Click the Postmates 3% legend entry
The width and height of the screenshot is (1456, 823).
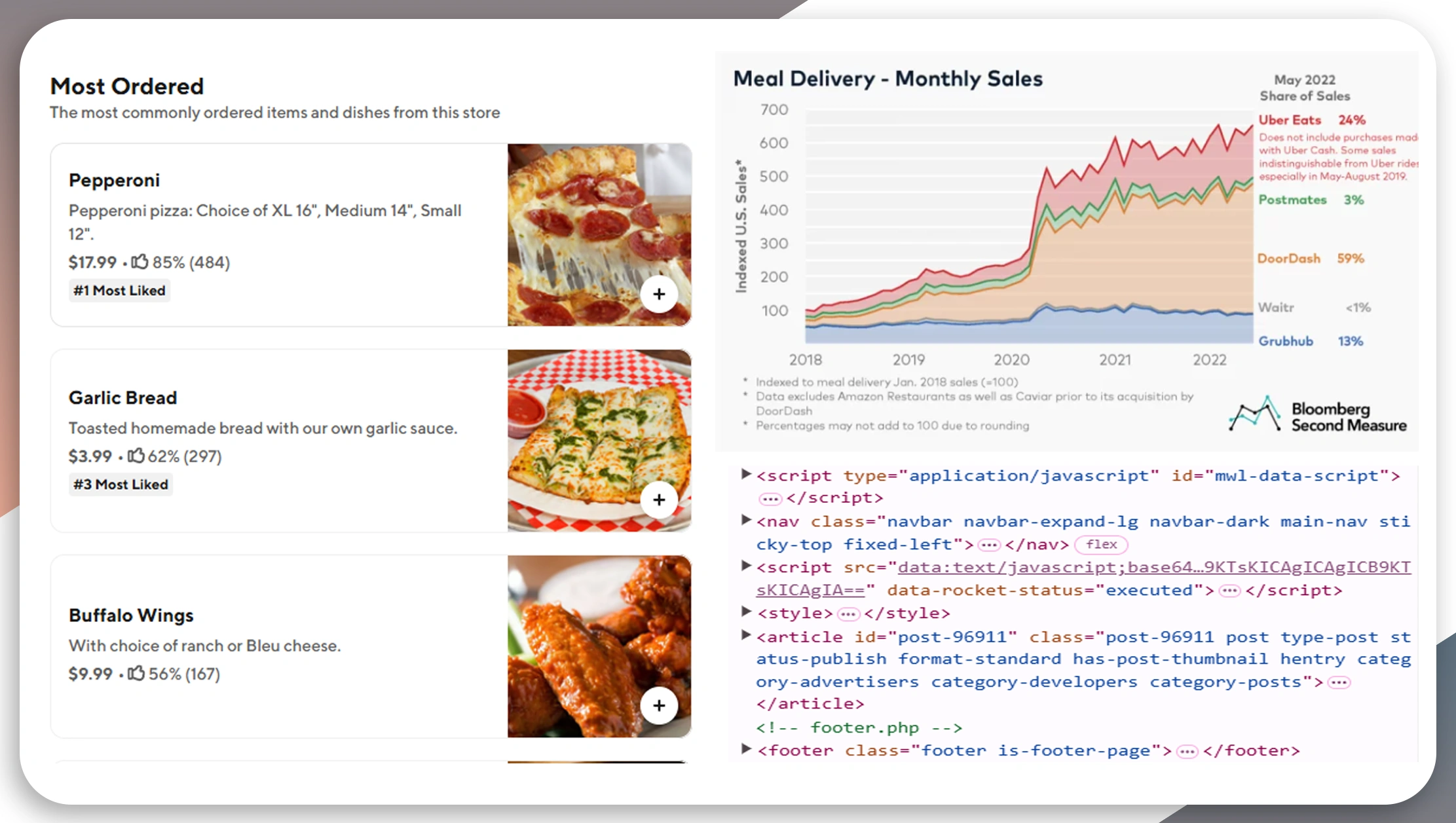tap(1311, 200)
